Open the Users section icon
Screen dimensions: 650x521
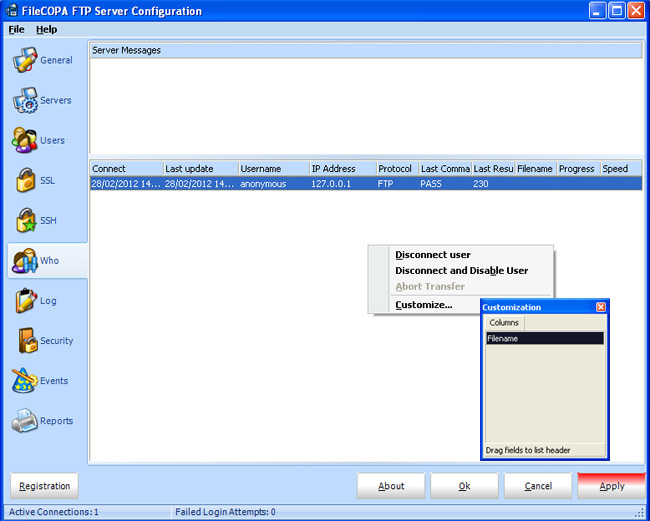[24, 140]
